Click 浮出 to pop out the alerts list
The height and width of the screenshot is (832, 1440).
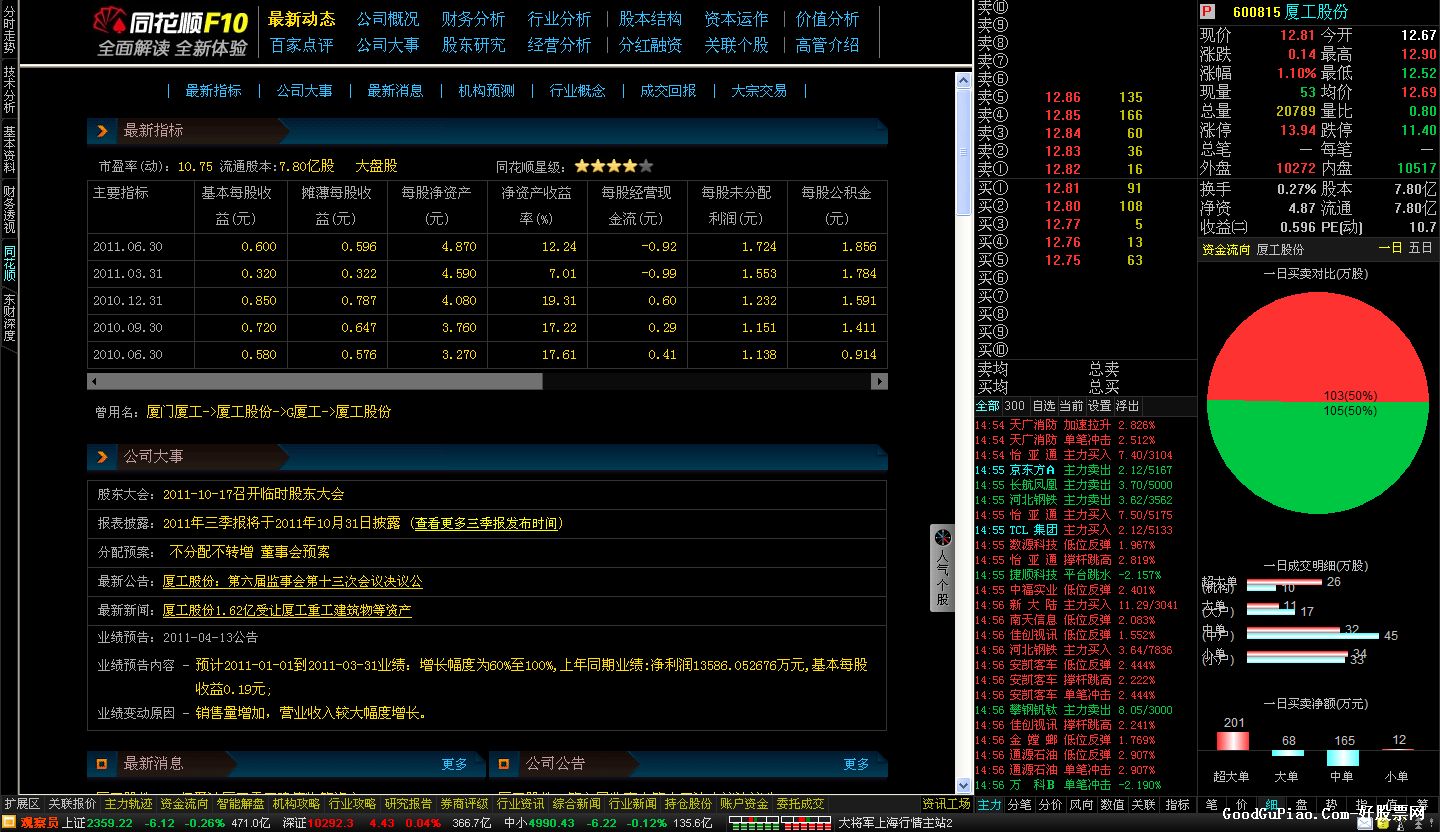point(1127,406)
